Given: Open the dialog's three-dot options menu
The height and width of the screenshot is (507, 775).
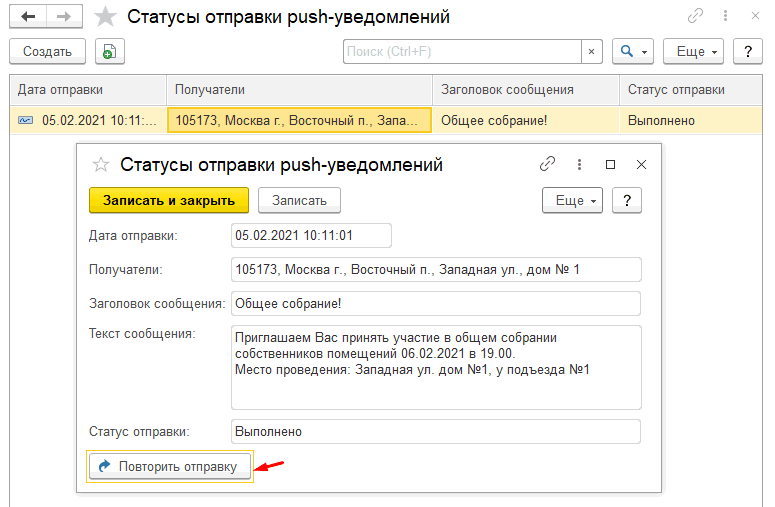Looking at the screenshot, I should [x=578, y=164].
